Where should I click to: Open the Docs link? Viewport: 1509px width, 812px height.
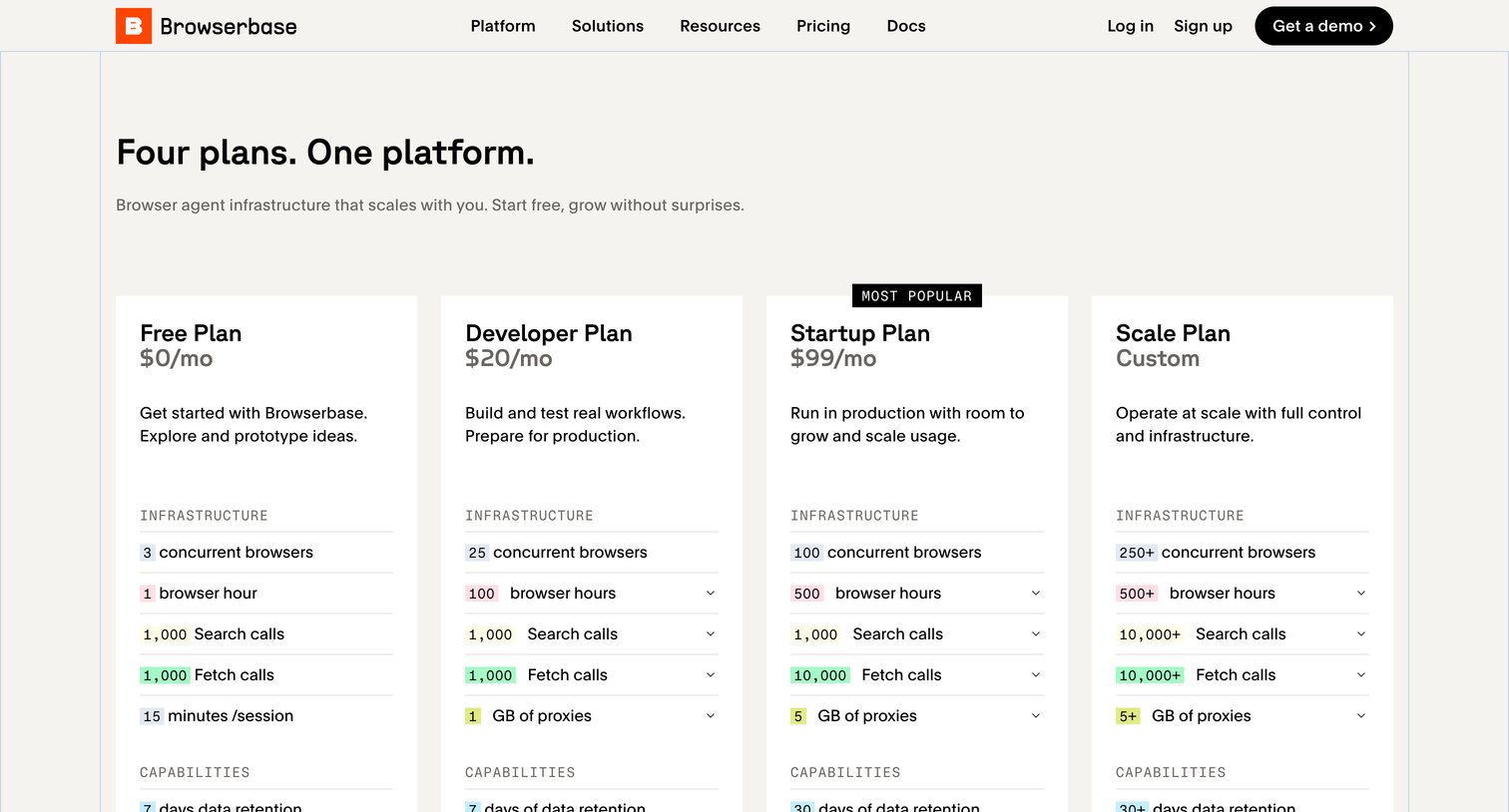click(906, 26)
